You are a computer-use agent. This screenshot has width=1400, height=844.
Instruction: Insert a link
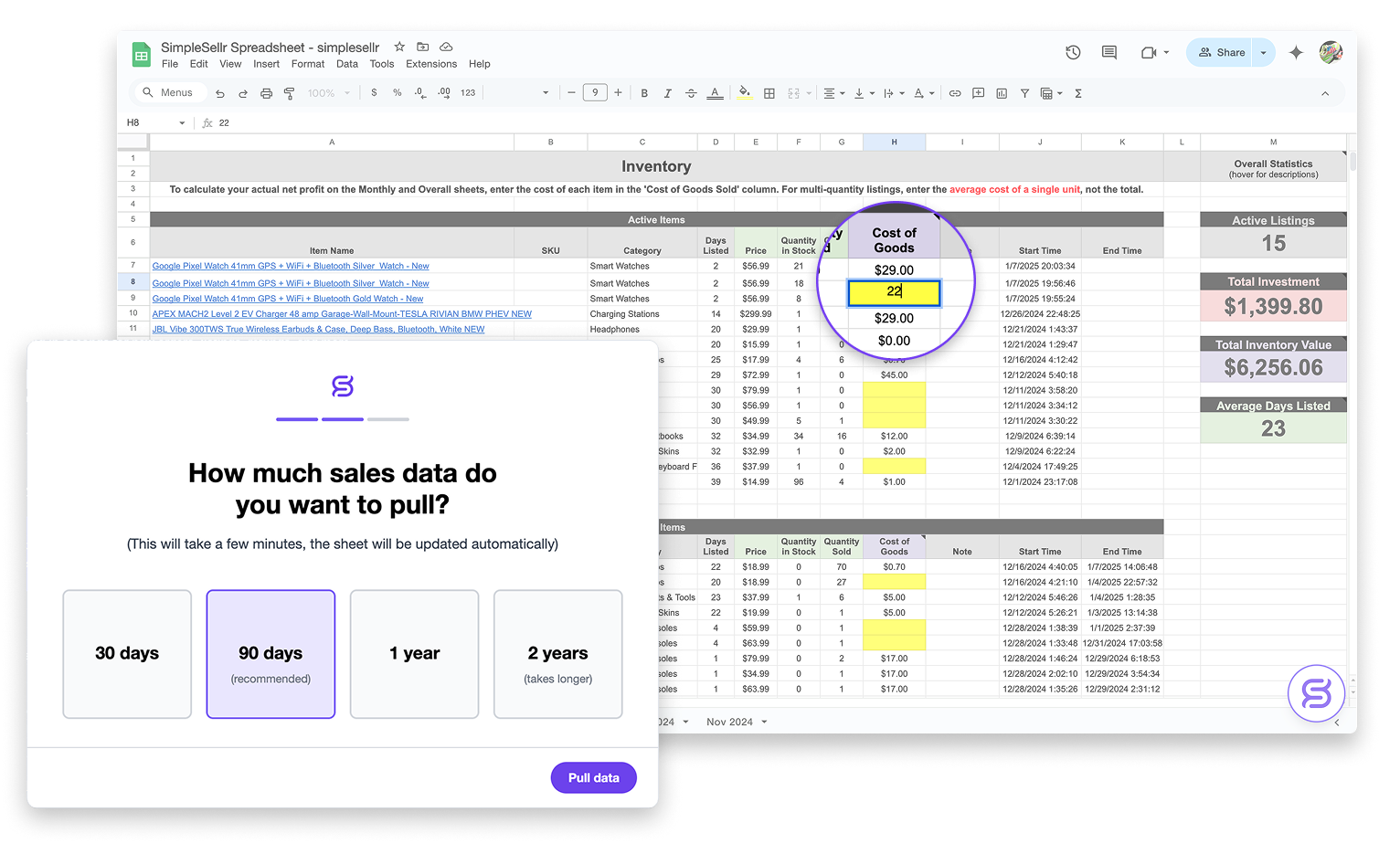tap(955, 93)
